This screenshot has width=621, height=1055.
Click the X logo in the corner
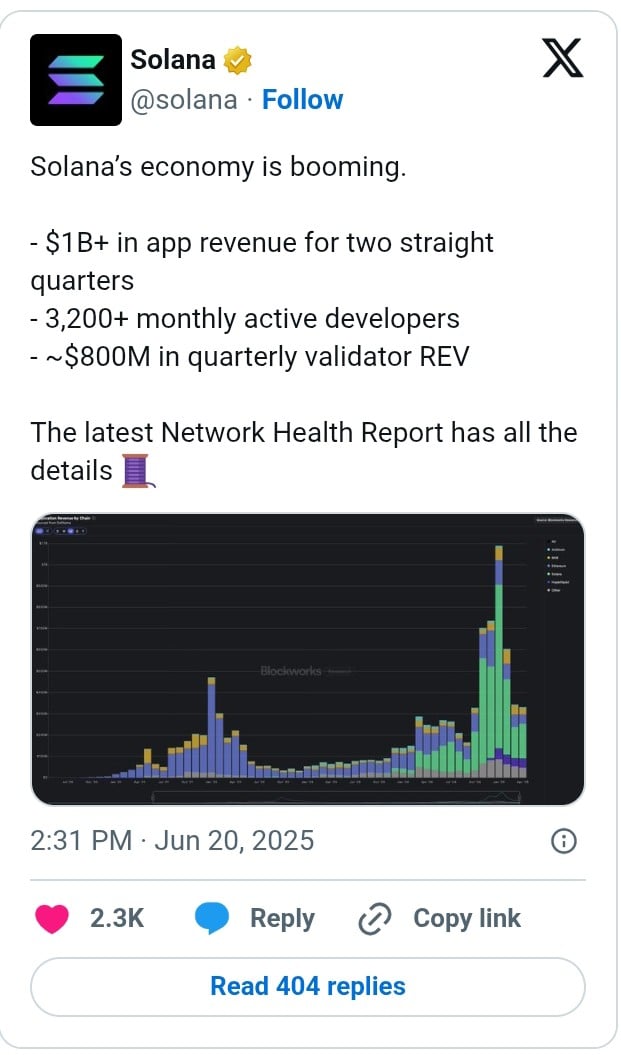point(562,60)
